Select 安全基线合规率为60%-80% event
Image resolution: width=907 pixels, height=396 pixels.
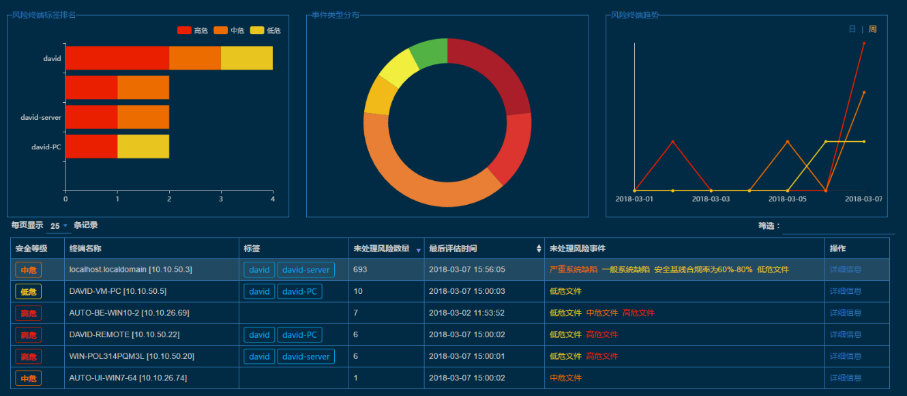(x=703, y=269)
